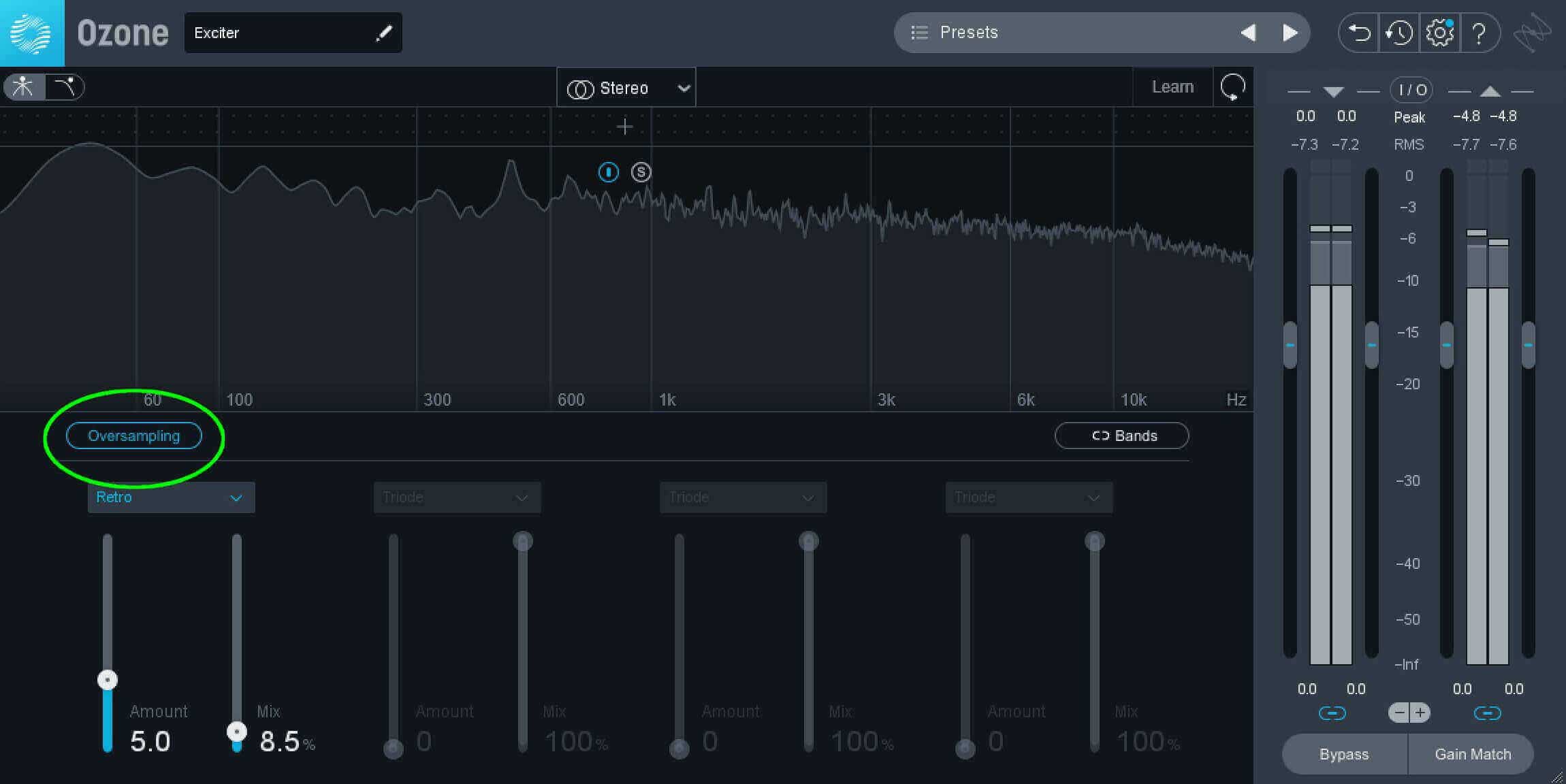Click the minus side of meter zoom
The height and width of the screenshot is (784, 1566).
[1399, 713]
